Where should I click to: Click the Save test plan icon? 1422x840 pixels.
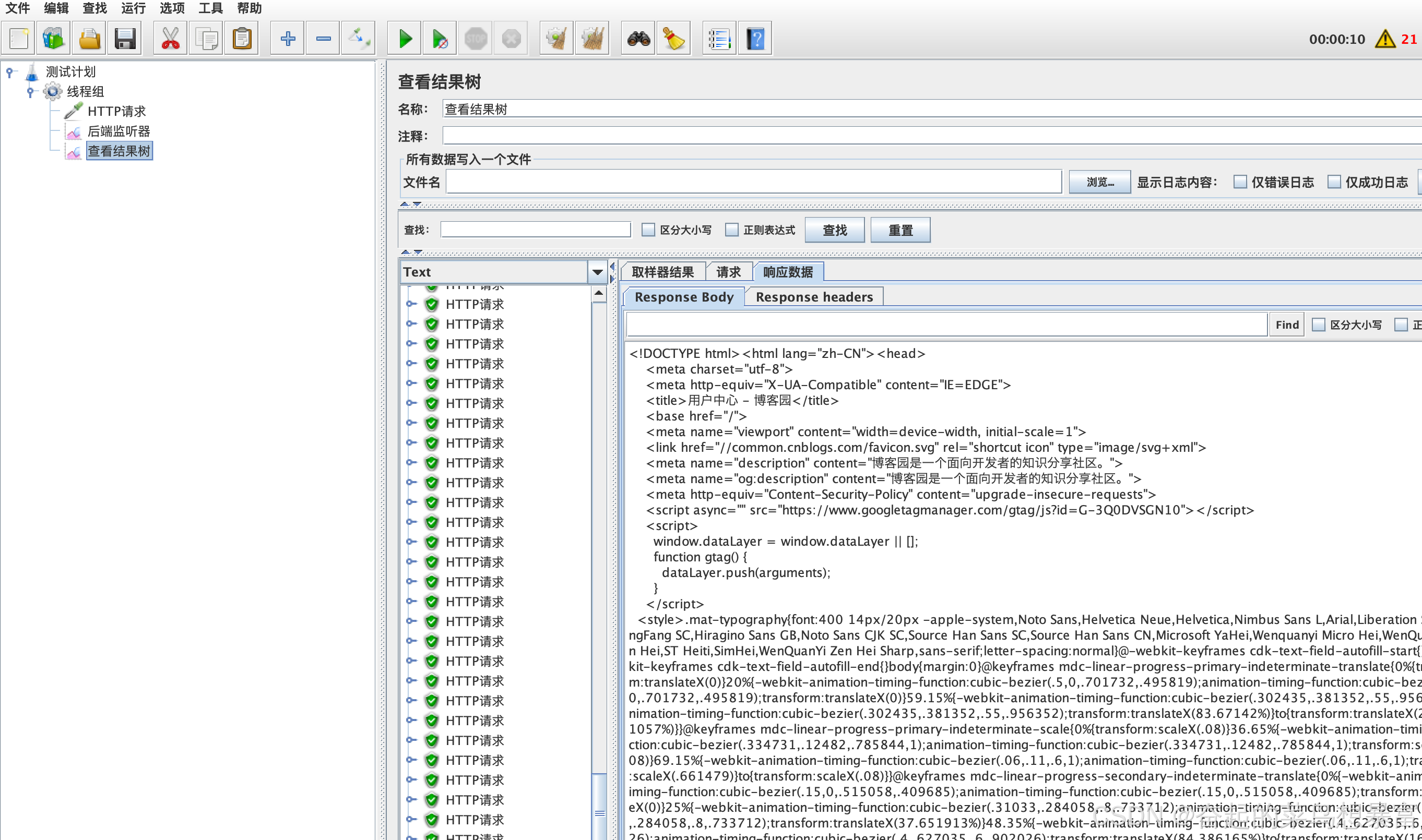point(124,38)
